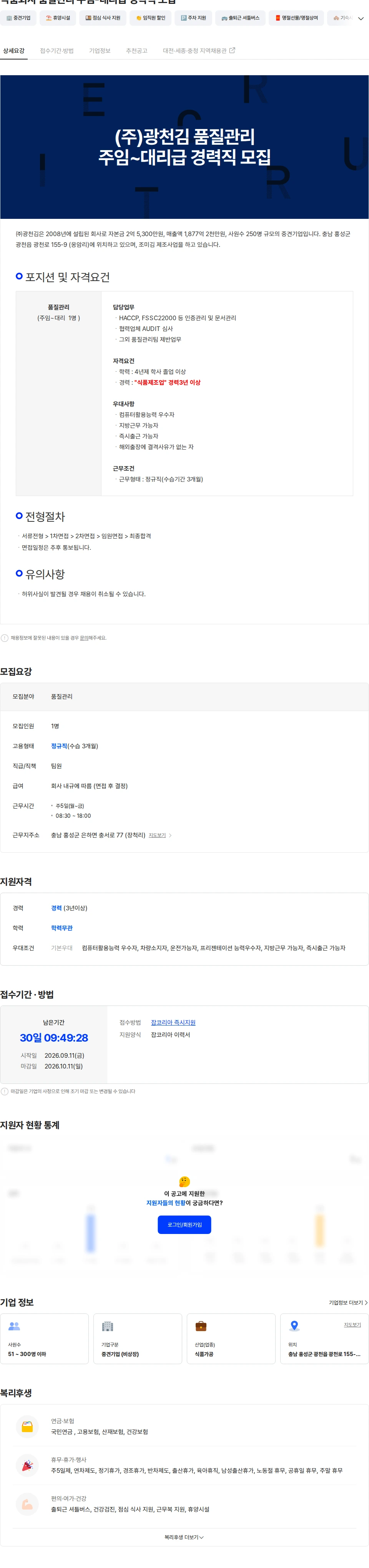Click the 사원수 people icon
The height and width of the screenshot is (1568, 369).
(x=15, y=1326)
